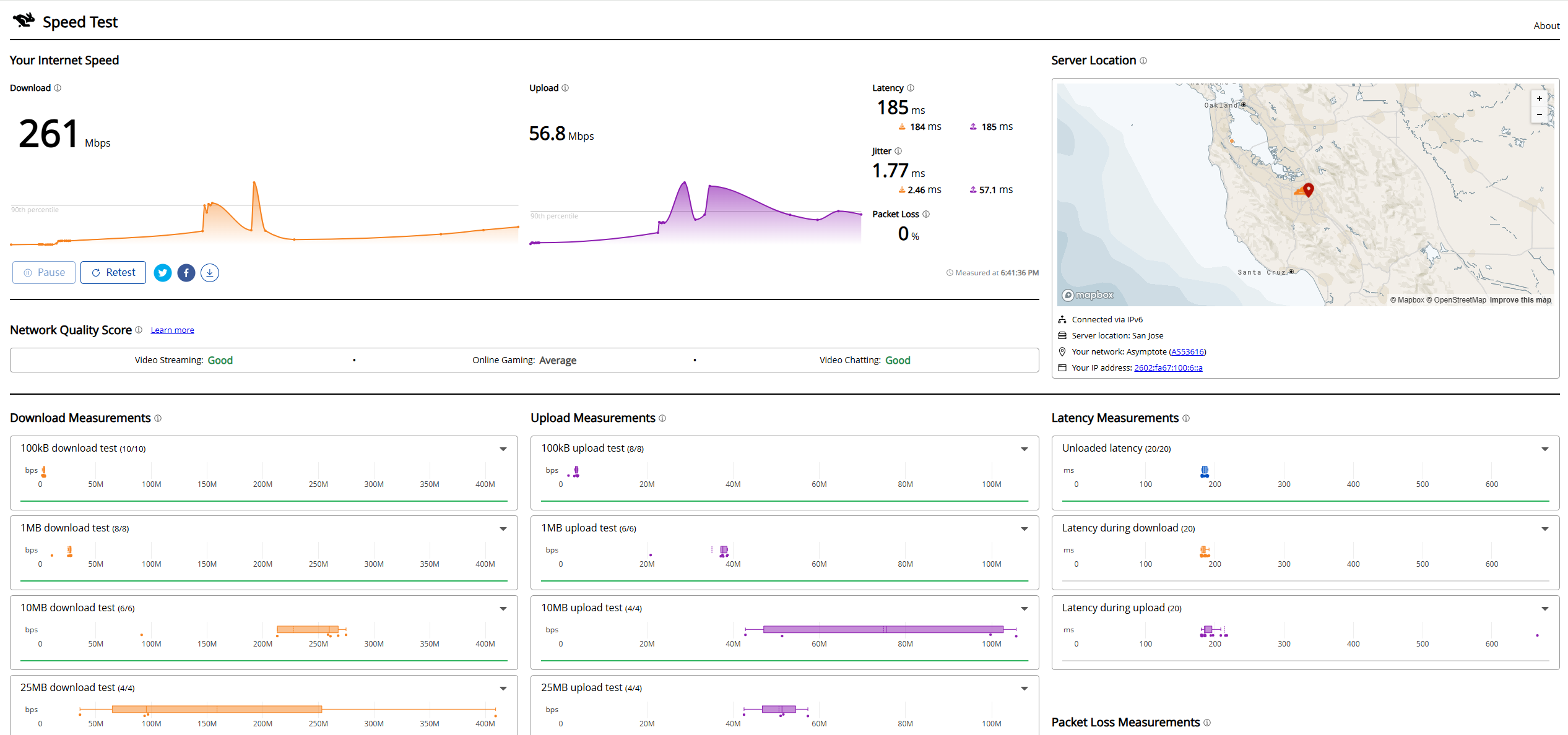
Task: Click the Retest button
Action: pyautogui.click(x=113, y=273)
